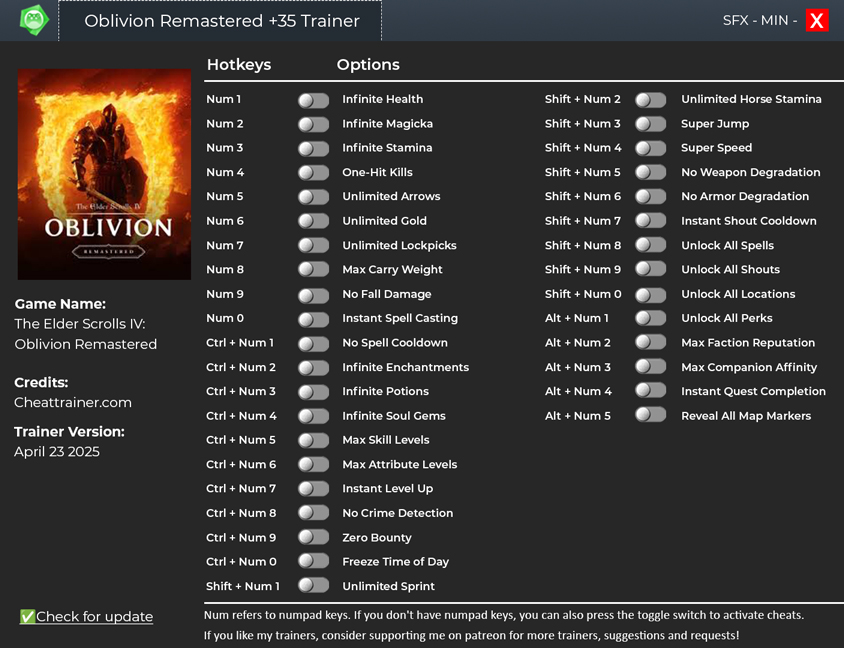Switch on Zero Bounty toggle
Viewport: 844px width, 648px height.
[x=313, y=537]
